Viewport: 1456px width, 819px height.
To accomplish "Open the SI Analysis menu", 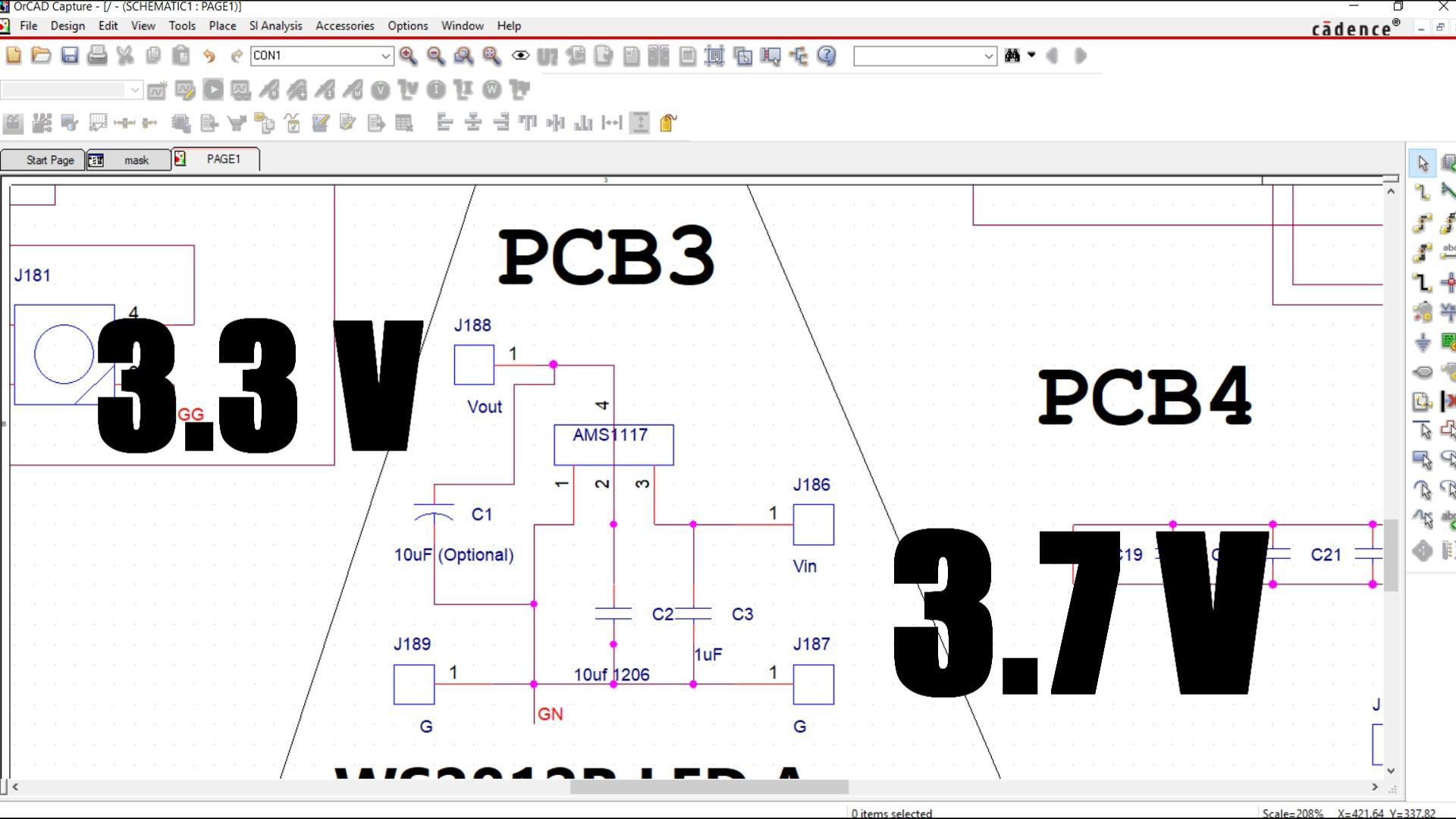I will coord(275,26).
